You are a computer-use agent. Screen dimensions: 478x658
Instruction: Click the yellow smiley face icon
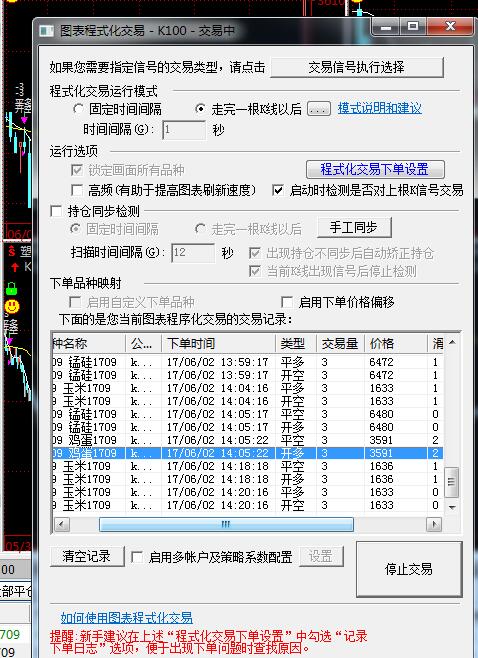point(12,306)
